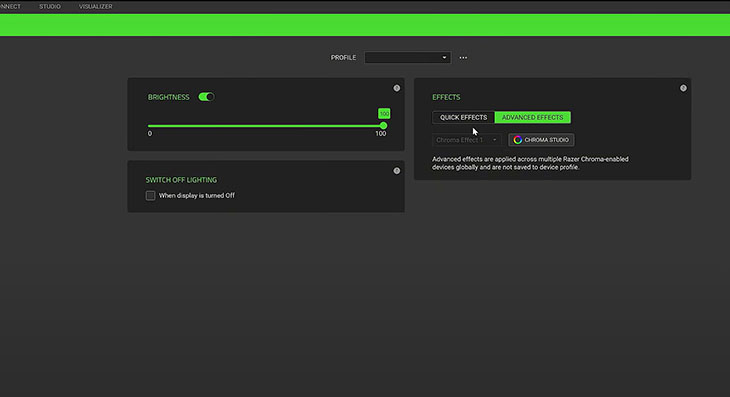Click the slider minimum label 0
The width and height of the screenshot is (730, 397).
[x=150, y=134]
